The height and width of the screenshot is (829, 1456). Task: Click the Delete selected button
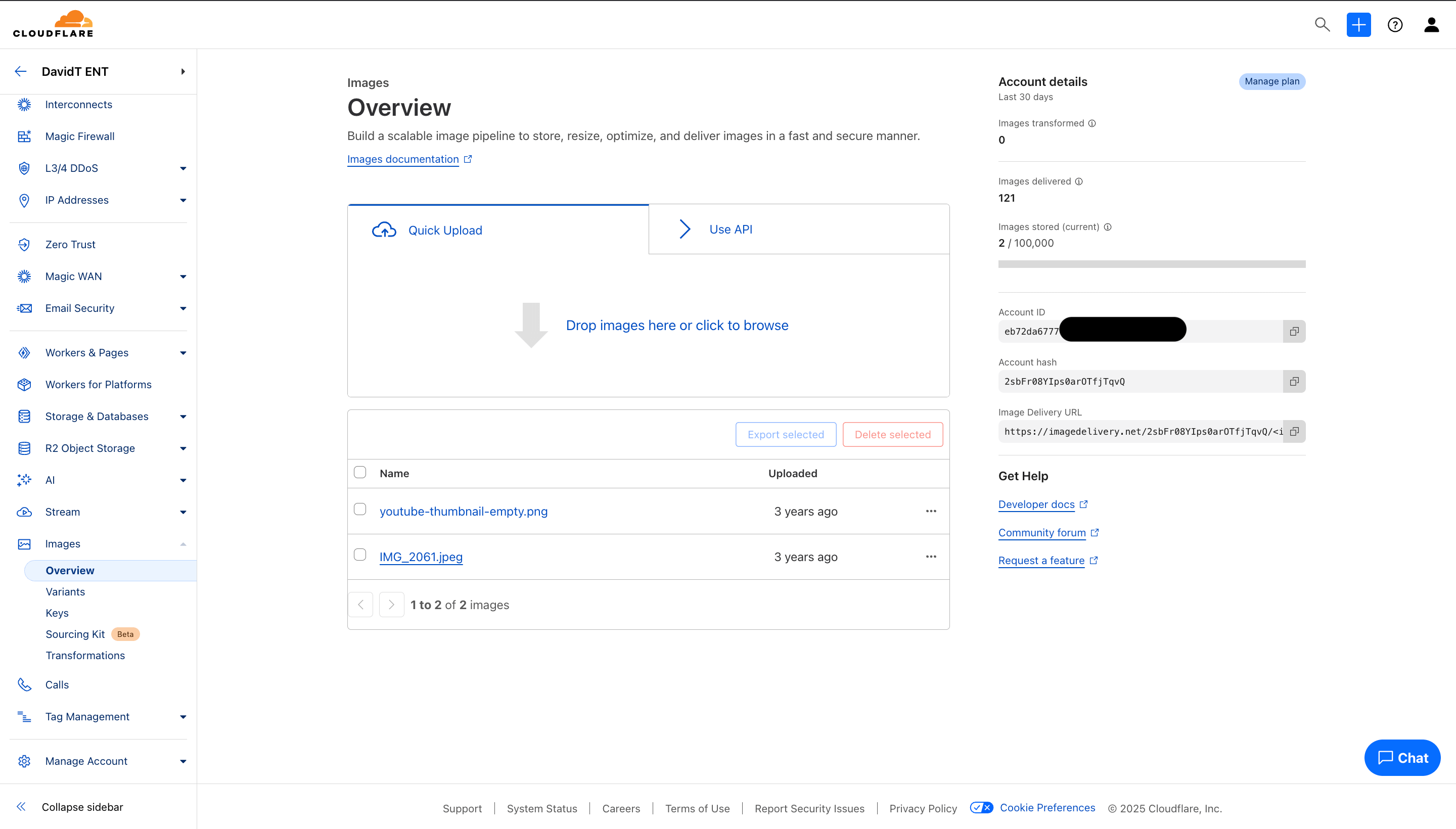click(x=892, y=434)
